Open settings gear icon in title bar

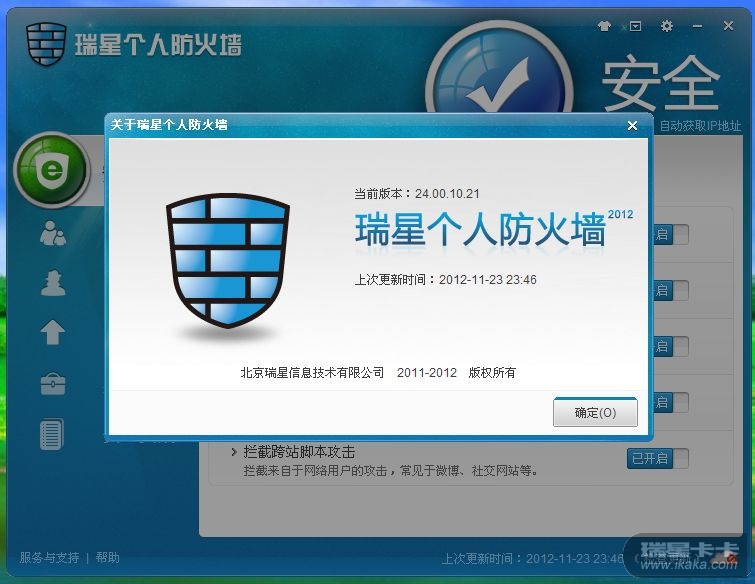click(666, 26)
